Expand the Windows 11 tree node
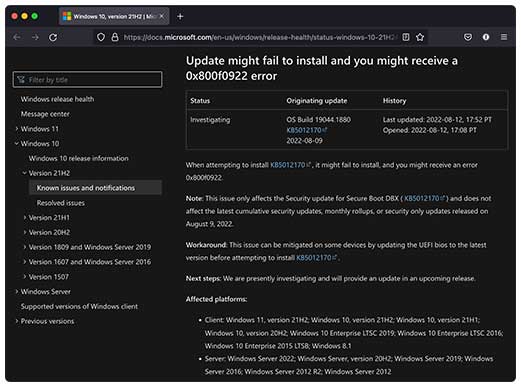The height and width of the screenshot is (387, 521). 17,129
